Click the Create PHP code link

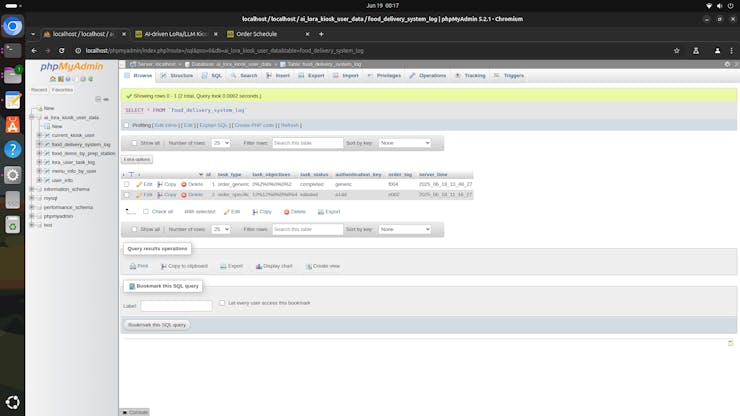tap(254, 125)
